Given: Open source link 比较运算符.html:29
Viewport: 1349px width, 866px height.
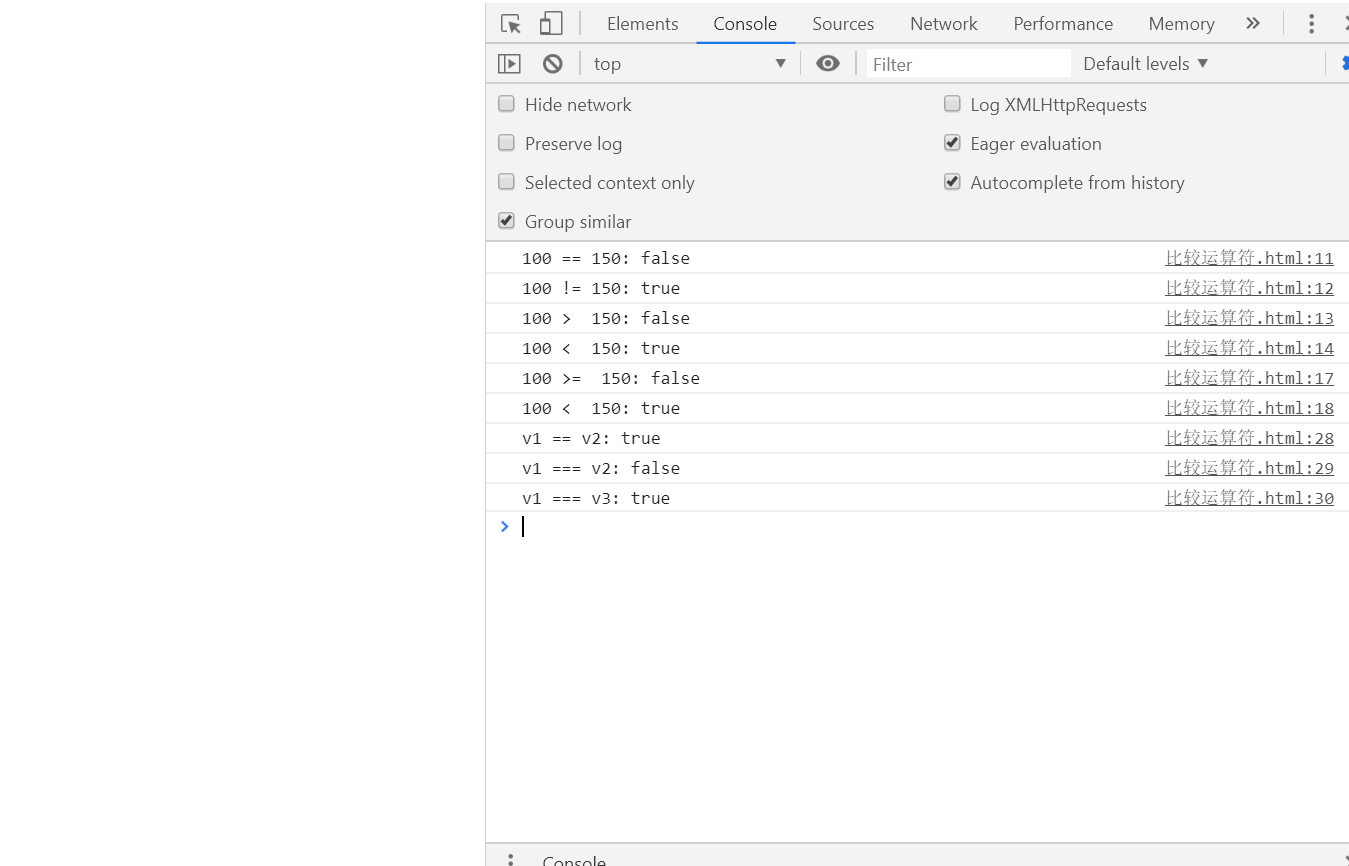Looking at the screenshot, I should point(1249,468).
